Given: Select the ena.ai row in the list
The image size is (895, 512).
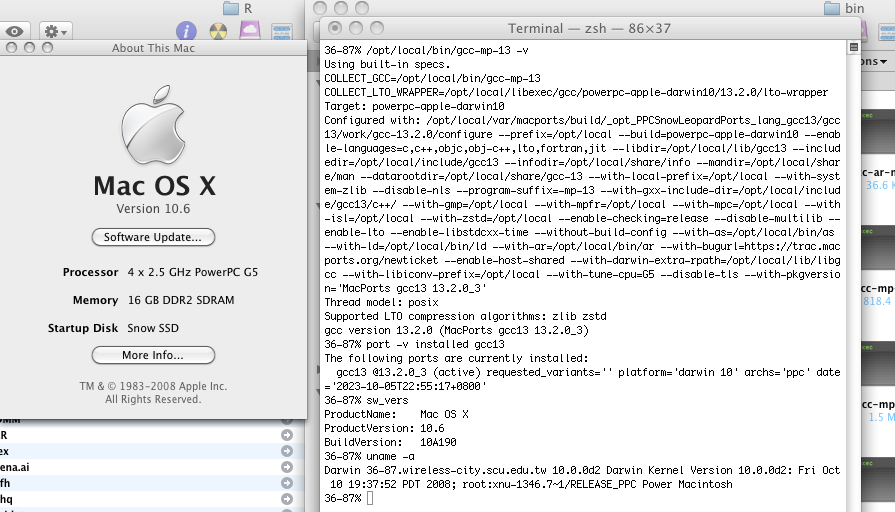Looking at the screenshot, I should pyautogui.click(x=152, y=467).
